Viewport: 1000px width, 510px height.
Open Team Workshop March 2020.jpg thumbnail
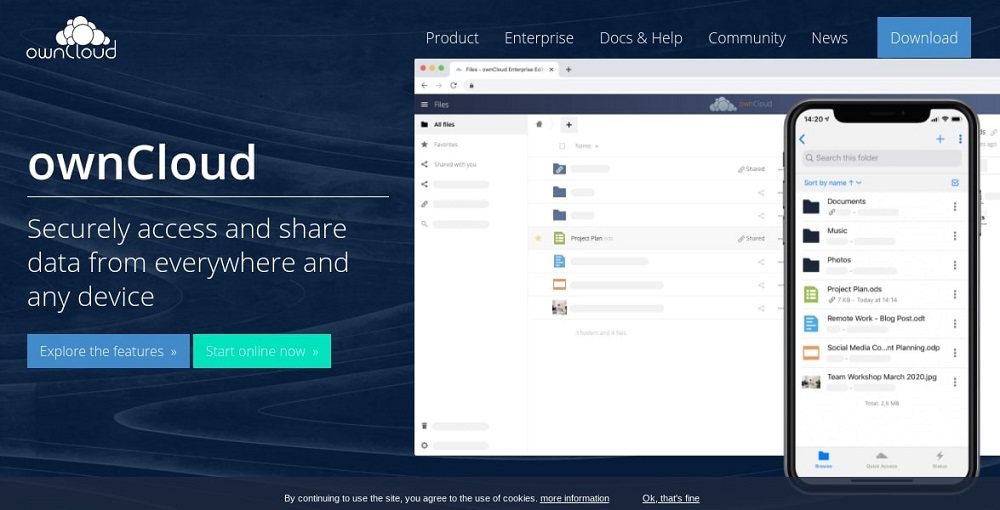pos(811,382)
